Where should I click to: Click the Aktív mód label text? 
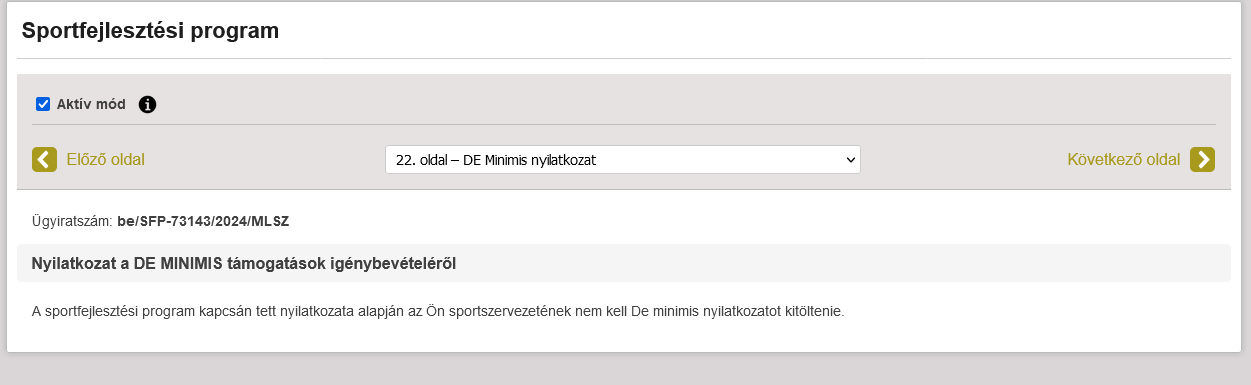pyautogui.click(x=91, y=104)
